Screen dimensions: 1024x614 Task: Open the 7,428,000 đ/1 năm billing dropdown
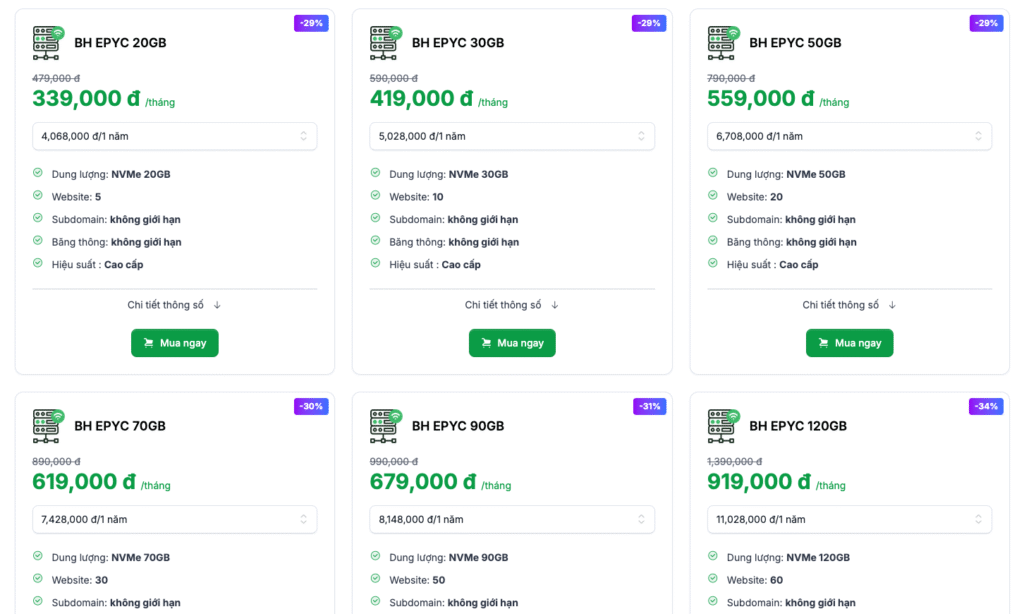174,519
